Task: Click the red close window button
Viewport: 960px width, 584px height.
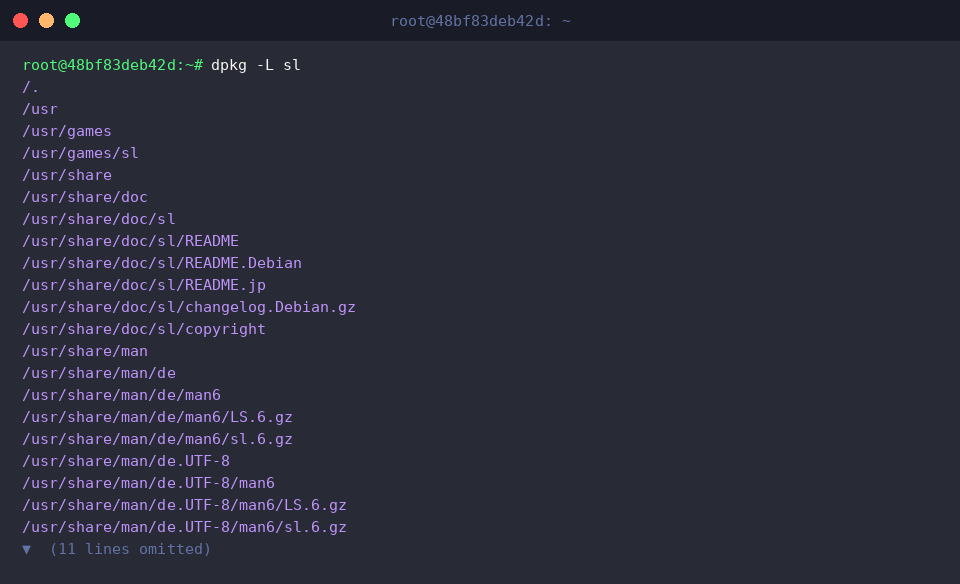Action: pyautogui.click(x=20, y=21)
